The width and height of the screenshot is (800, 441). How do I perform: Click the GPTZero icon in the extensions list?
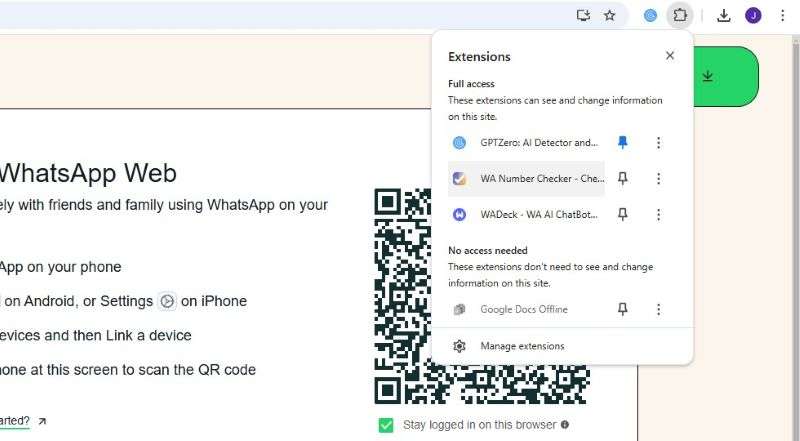pyautogui.click(x=459, y=143)
